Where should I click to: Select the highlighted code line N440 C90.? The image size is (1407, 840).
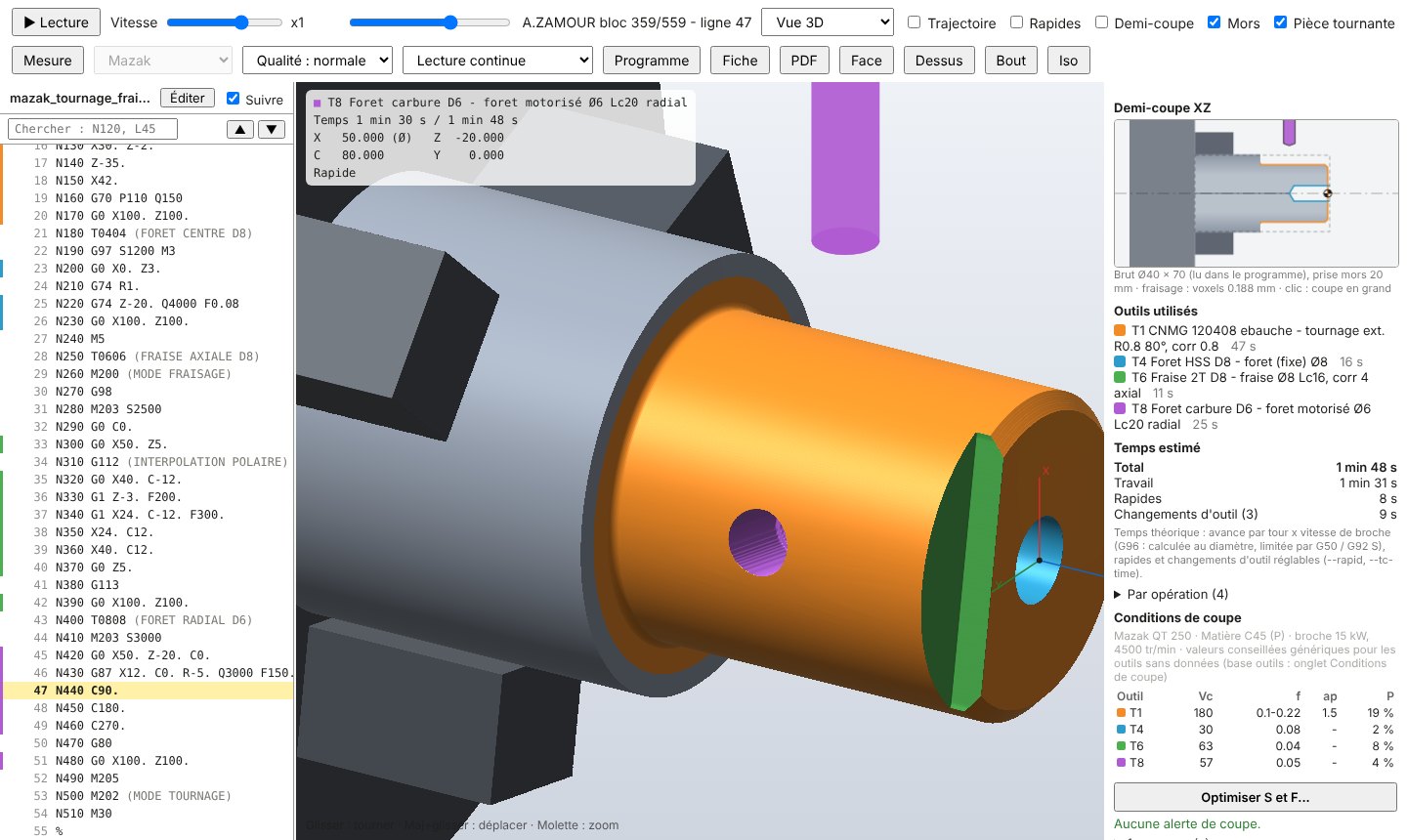147,691
